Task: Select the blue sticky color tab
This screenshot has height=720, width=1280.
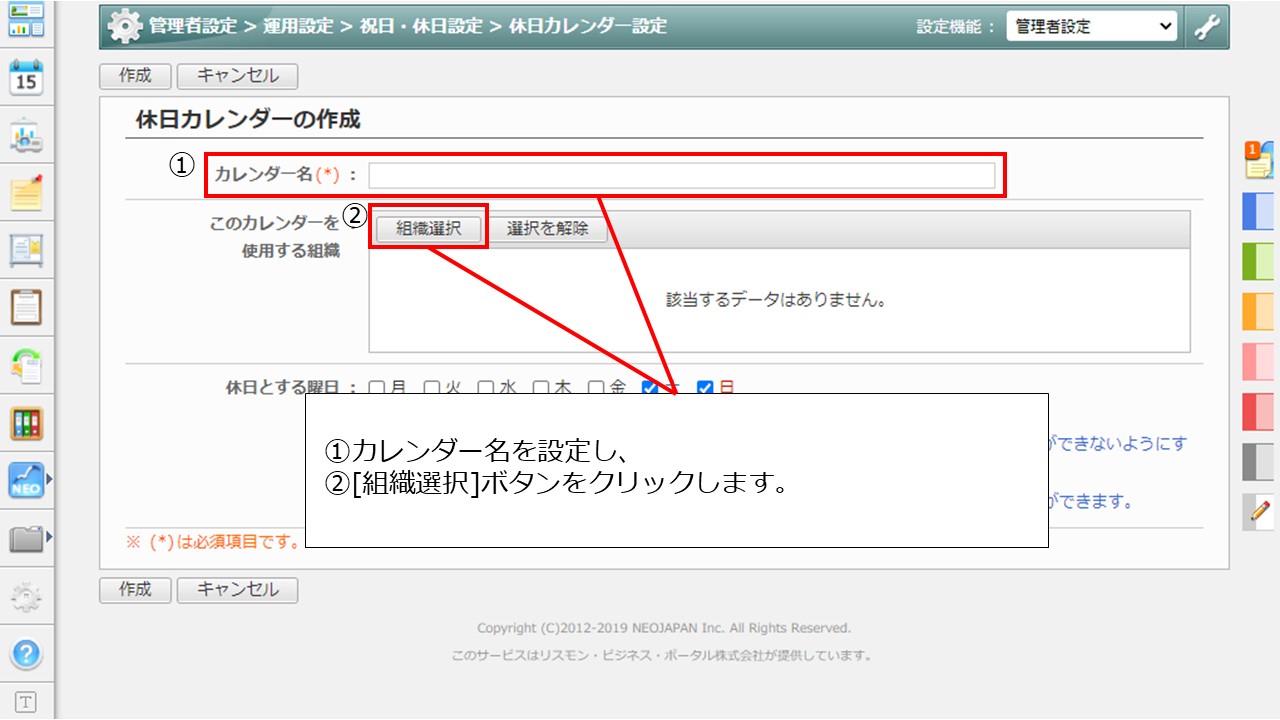Action: tap(1259, 211)
